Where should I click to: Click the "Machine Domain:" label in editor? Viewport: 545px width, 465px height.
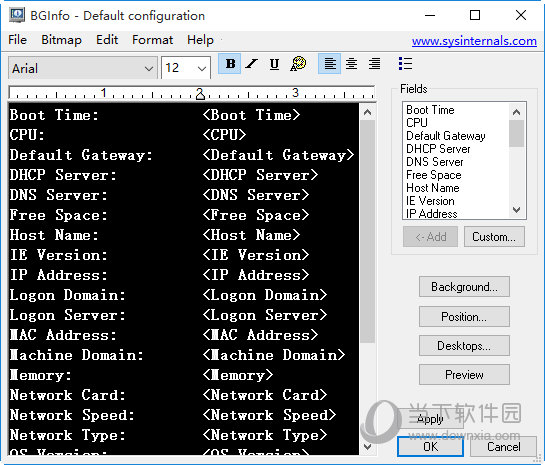click(x=76, y=355)
